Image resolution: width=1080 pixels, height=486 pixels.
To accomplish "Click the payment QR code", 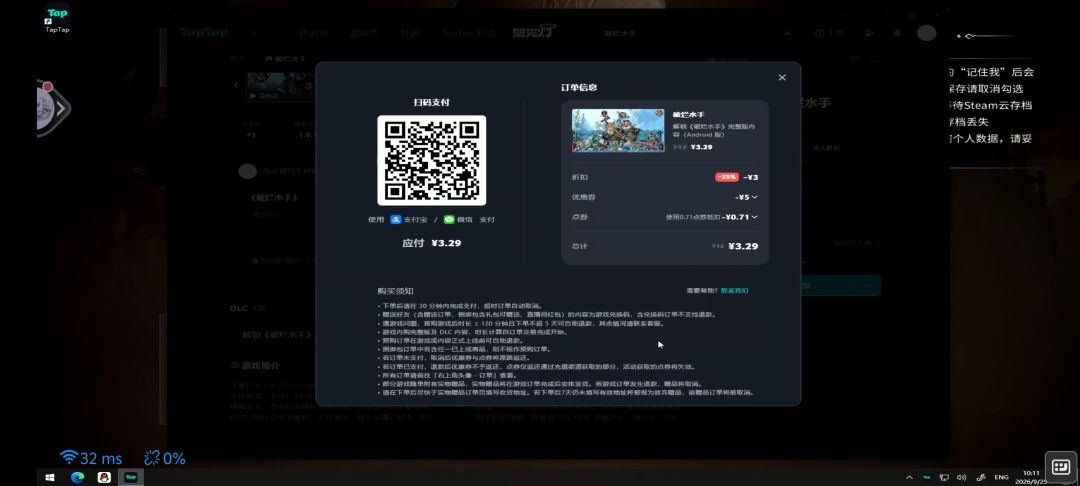I will point(432,160).
